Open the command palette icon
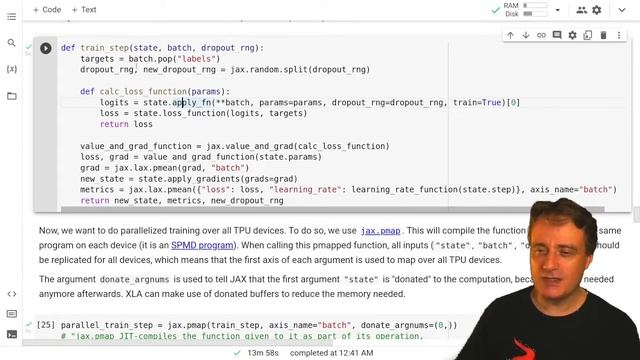Image resolution: width=640 pixels, height=360 pixels. (11, 314)
